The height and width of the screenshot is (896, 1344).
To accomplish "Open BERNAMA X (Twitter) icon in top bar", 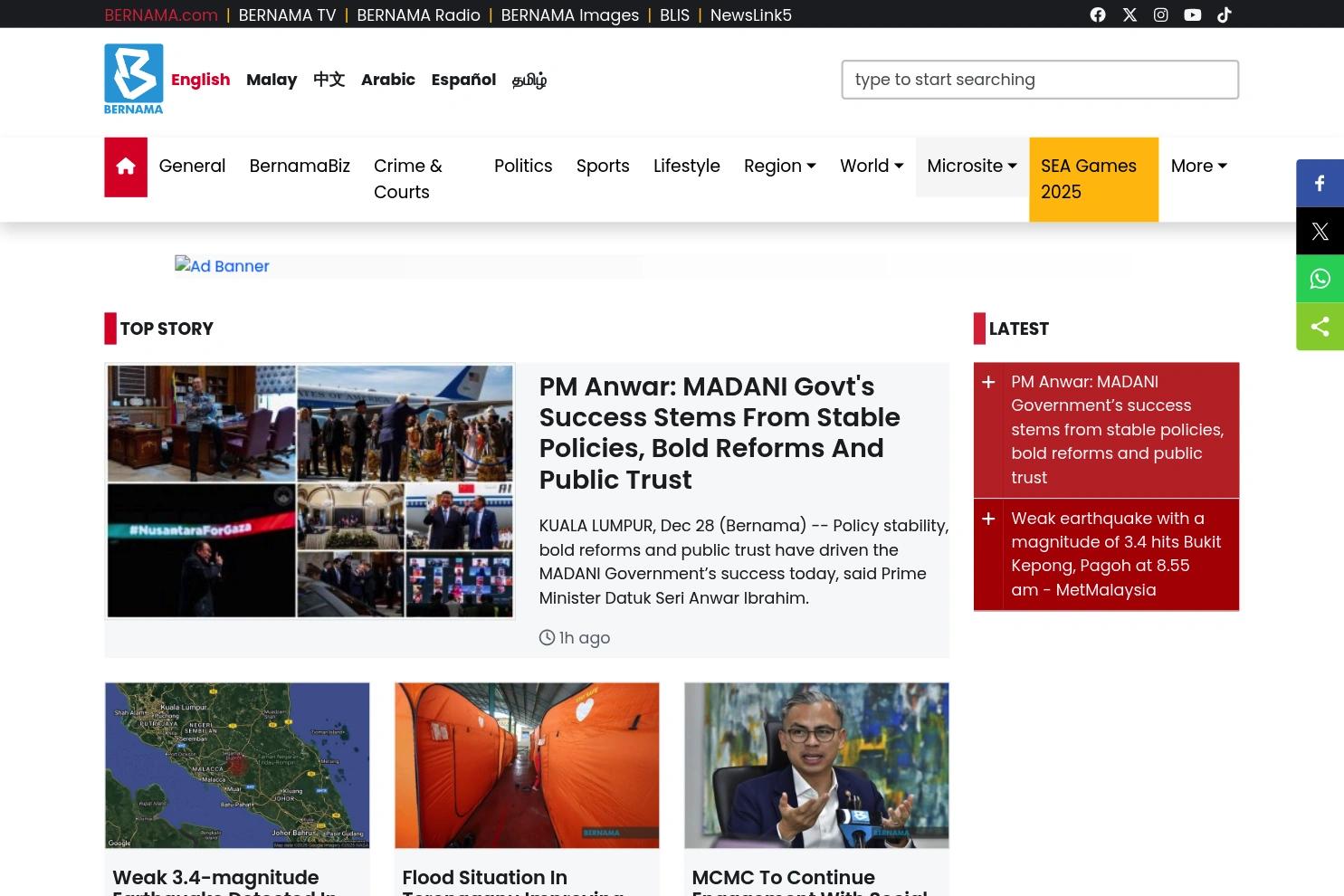I will click(1130, 14).
